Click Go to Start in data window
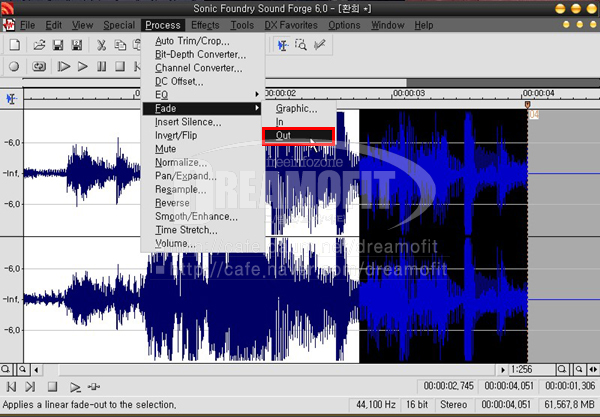The height and width of the screenshot is (417, 600). [x=11, y=387]
